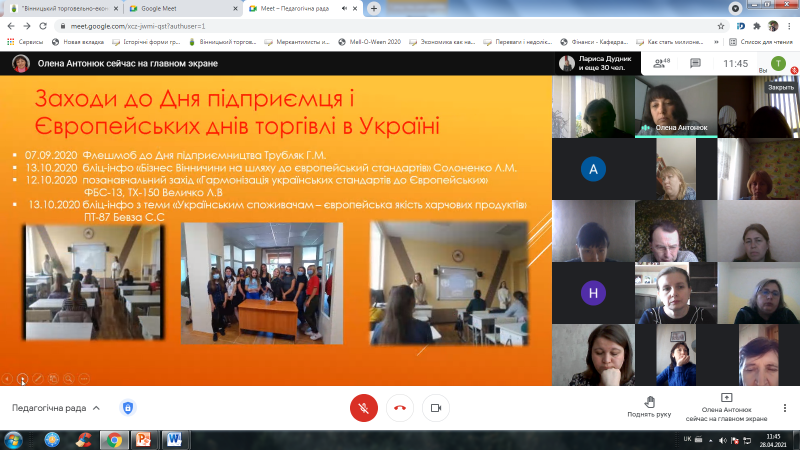
Task: Reload the Meet page
Action: point(43,26)
